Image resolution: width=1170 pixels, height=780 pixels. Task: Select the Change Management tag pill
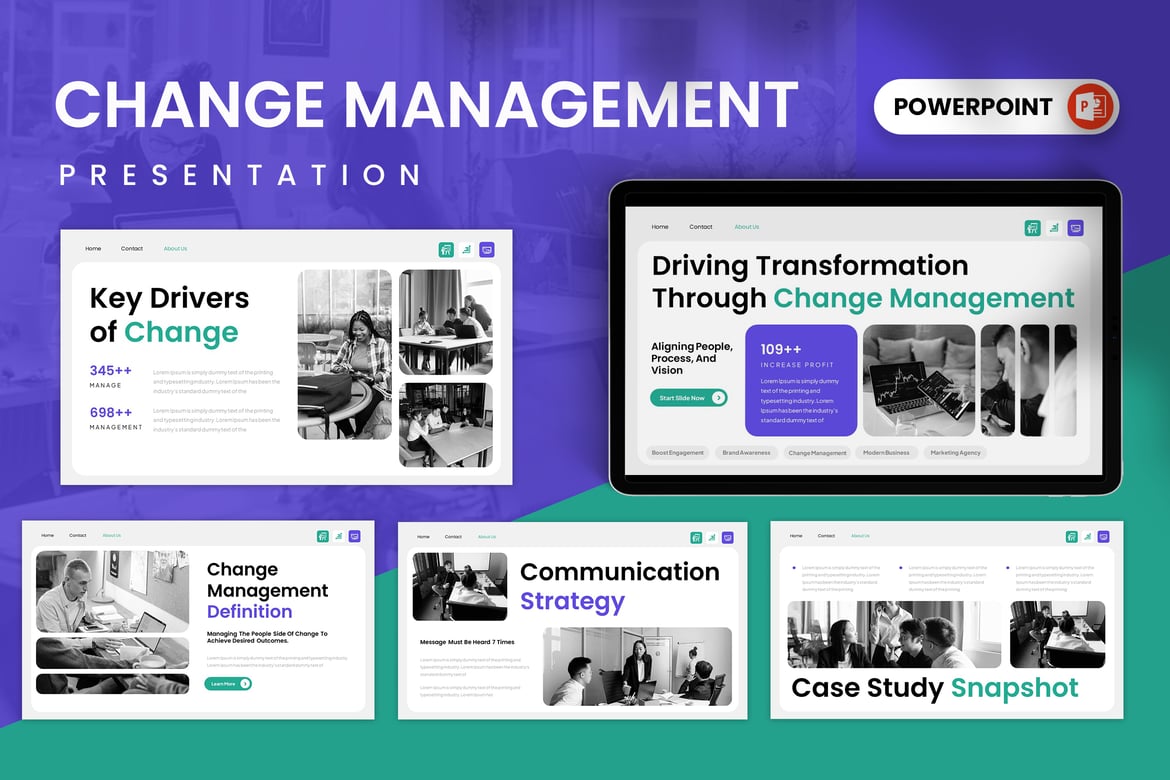818,452
